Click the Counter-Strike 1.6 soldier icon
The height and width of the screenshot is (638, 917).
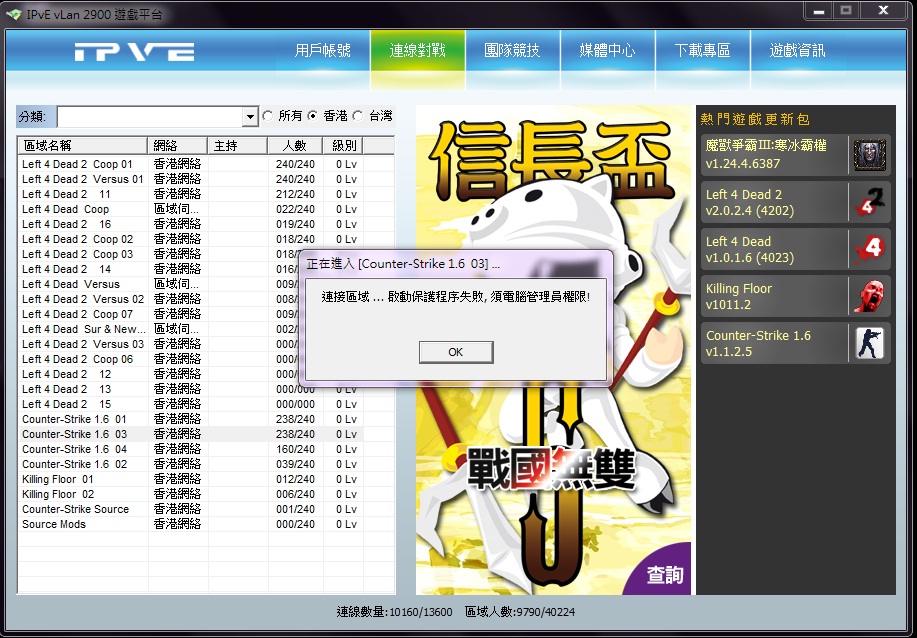869,343
